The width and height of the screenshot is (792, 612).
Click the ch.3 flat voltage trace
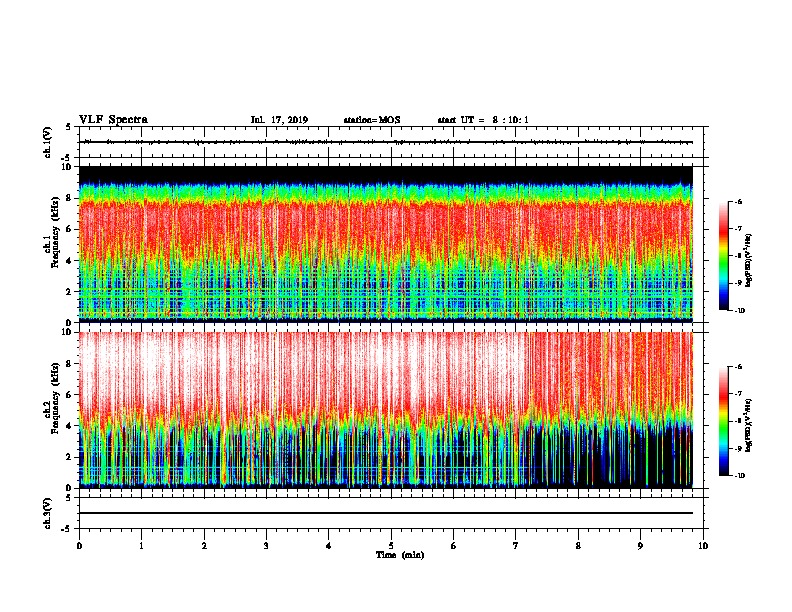(x=386, y=513)
